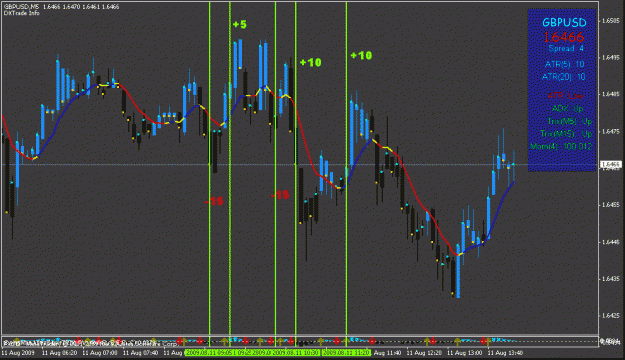625x360 pixels.
Task: Click the 1.6505 price axis label
Action: [611, 21]
